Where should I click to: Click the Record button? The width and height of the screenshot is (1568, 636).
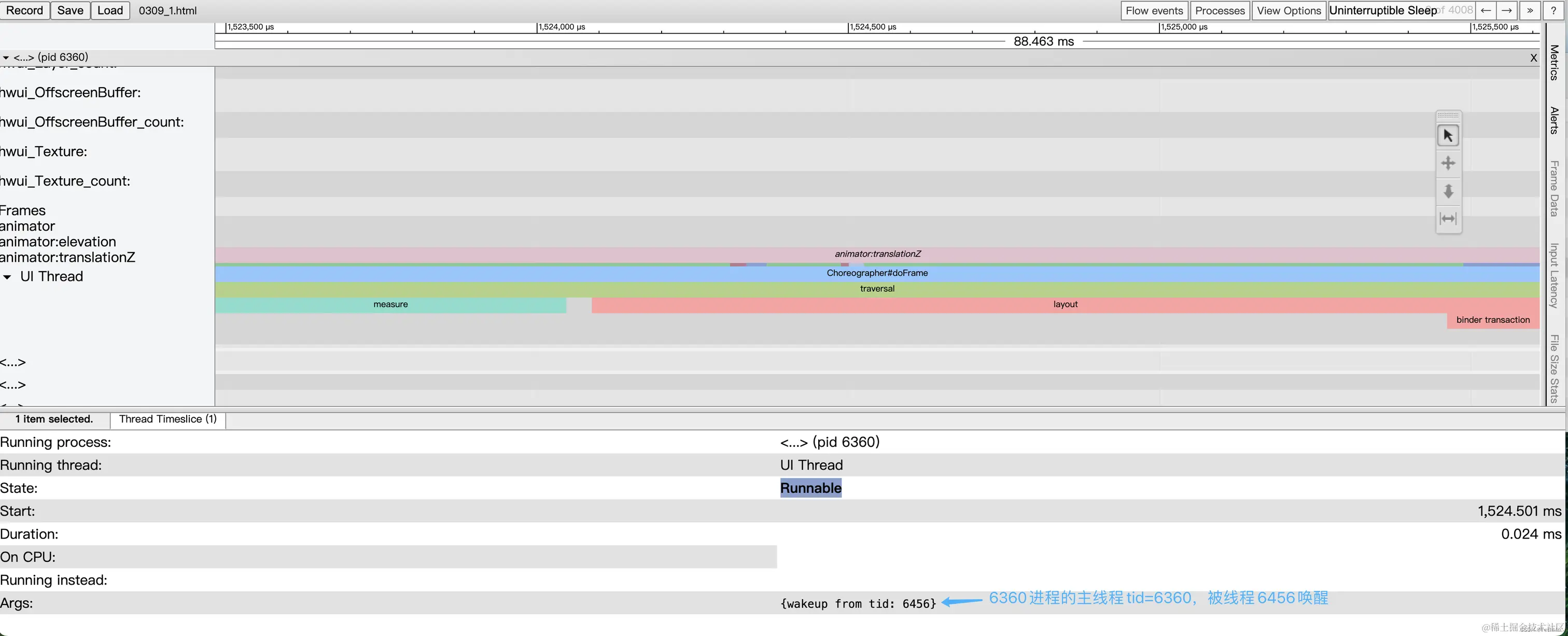pyautogui.click(x=24, y=10)
